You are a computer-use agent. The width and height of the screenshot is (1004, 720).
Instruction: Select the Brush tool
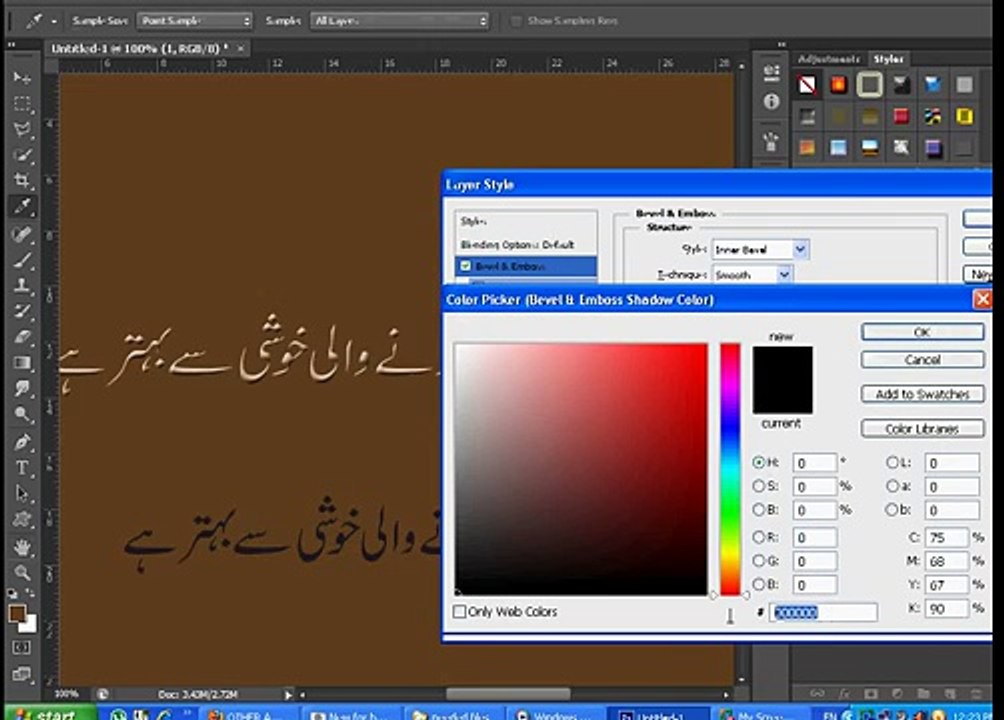click(22, 259)
